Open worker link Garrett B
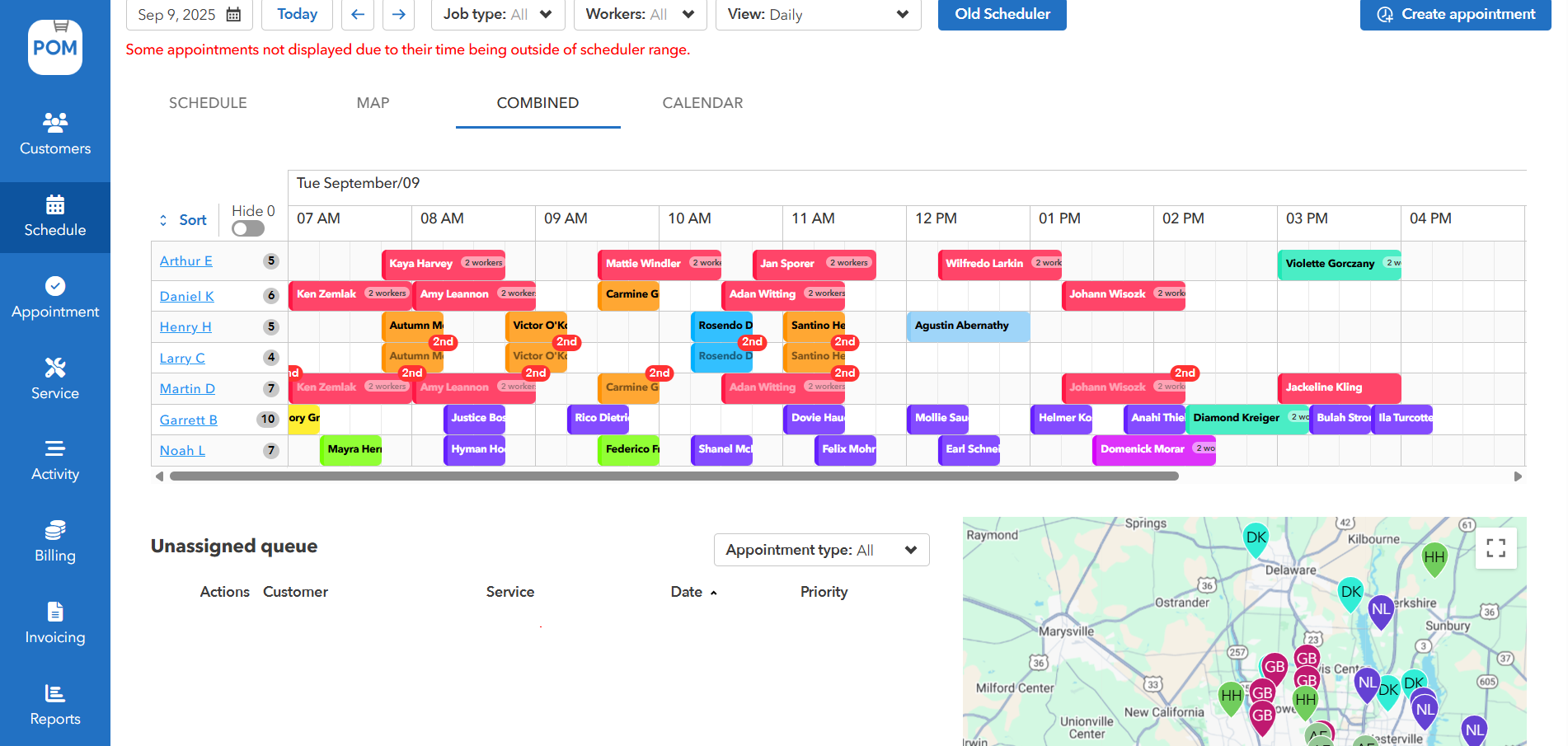Screen dimensions: 1568x746 tap(189, 420)
